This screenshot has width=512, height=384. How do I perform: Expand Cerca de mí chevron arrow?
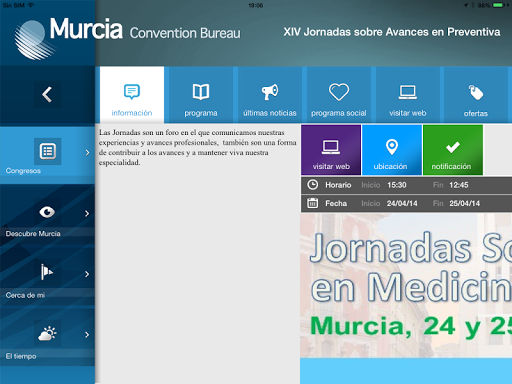[x=87, y=274]
